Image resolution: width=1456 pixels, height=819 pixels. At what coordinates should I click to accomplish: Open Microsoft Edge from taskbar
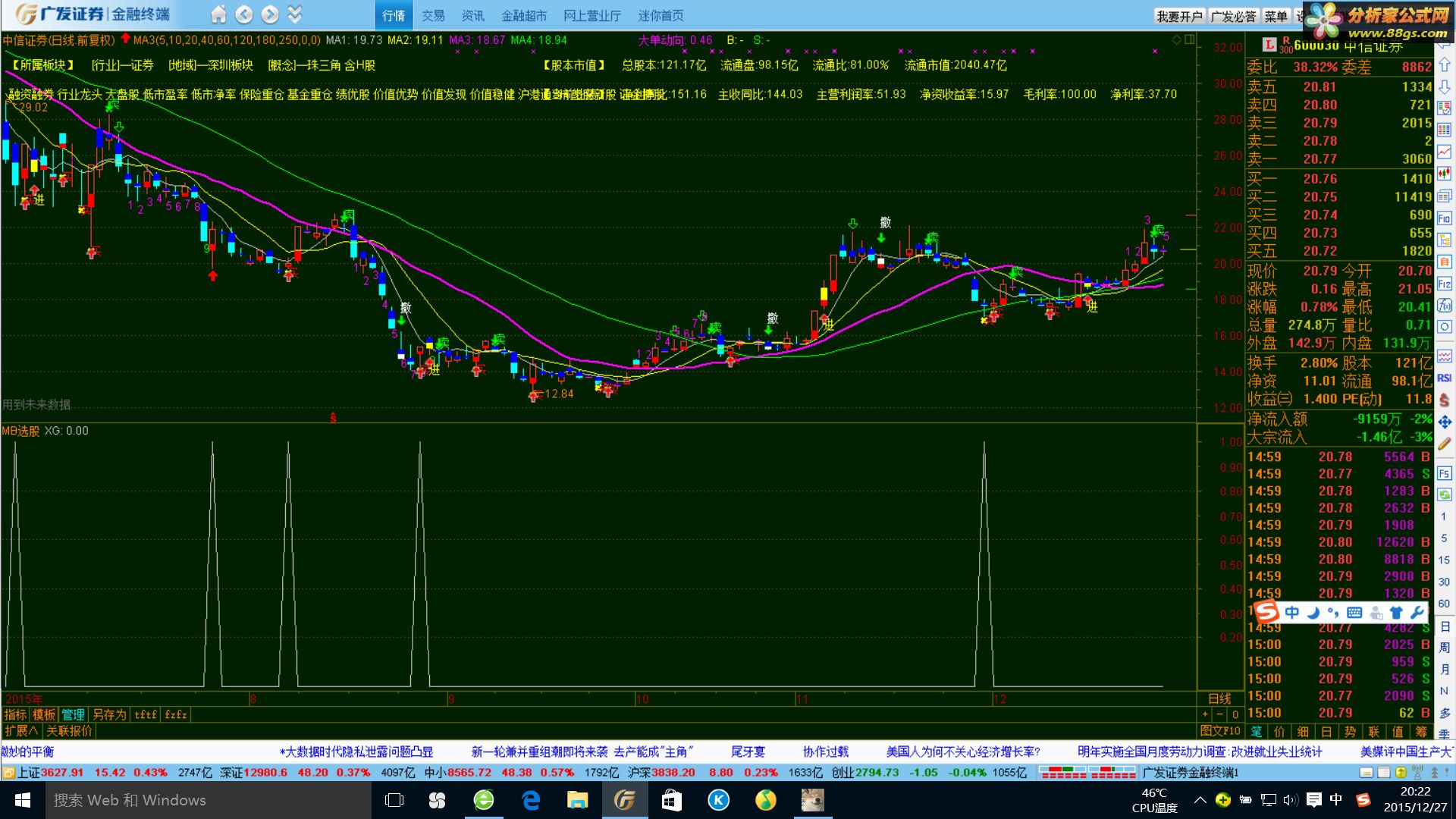pyautogui.click(x=531, y=800)
